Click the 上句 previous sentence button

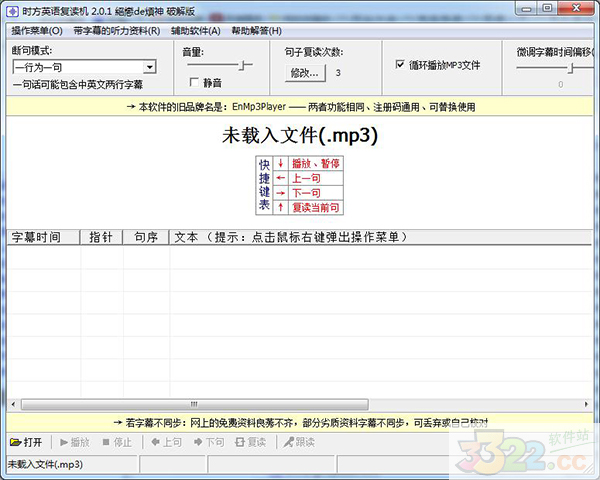(166, 442)
